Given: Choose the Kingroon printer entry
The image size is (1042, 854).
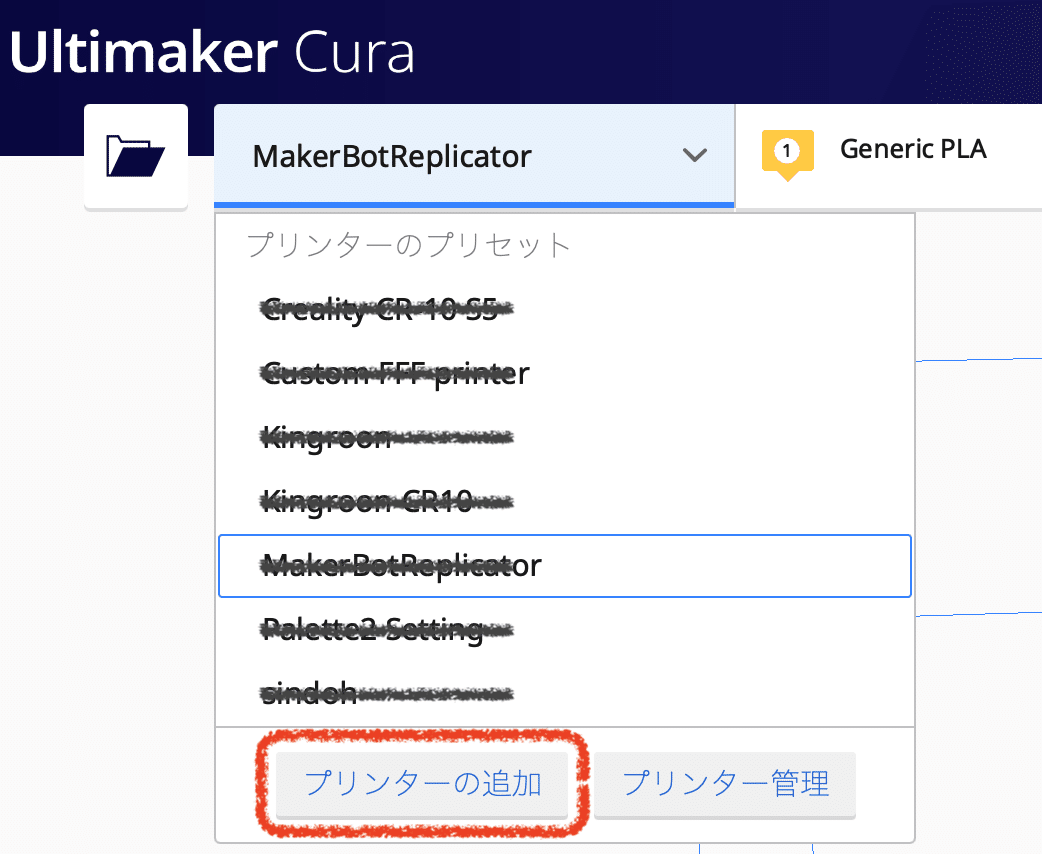Looking at the screenshot, I should (x=565, y=437).
